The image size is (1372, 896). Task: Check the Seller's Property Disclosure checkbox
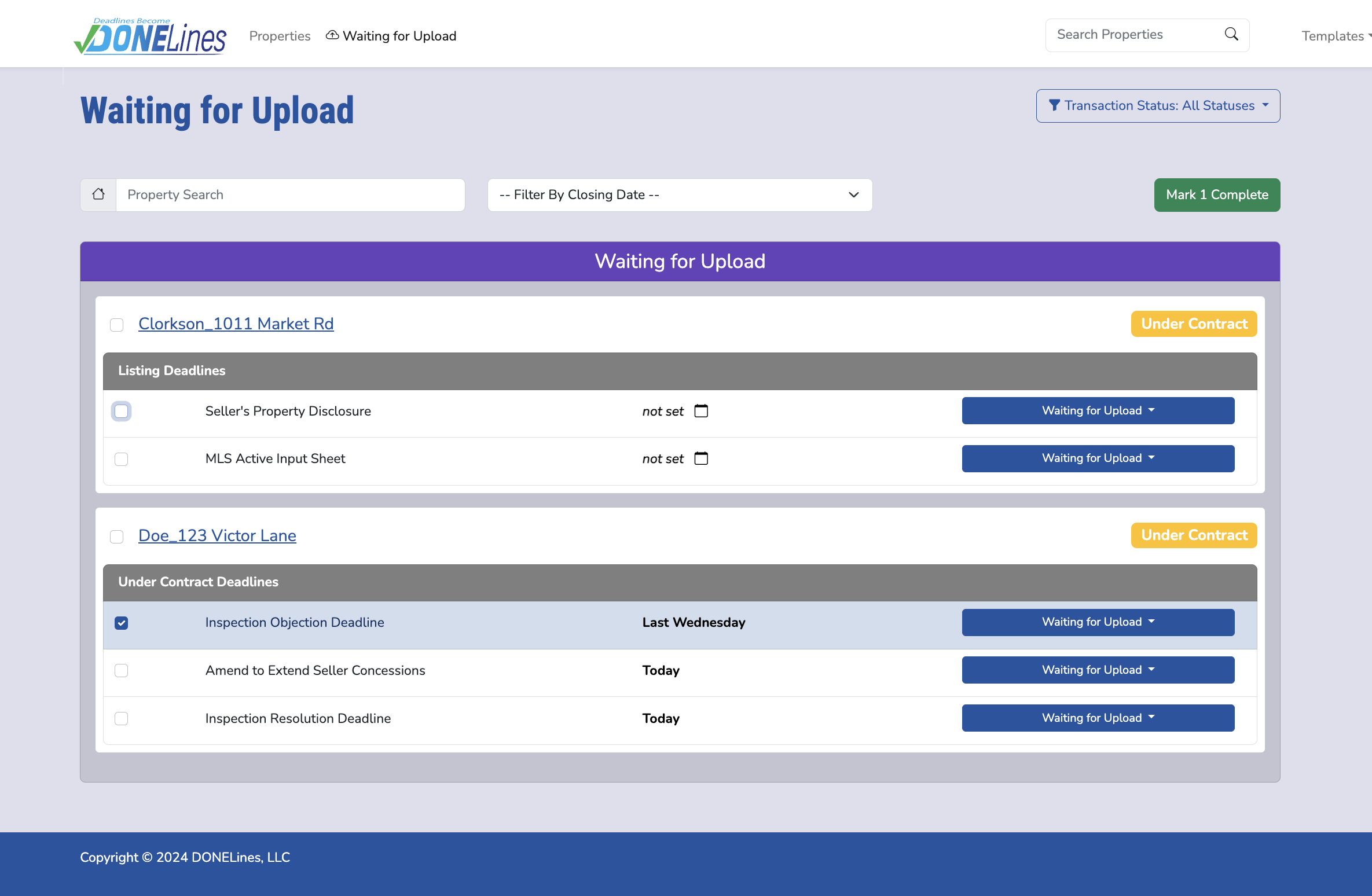(x=121, y=411)
